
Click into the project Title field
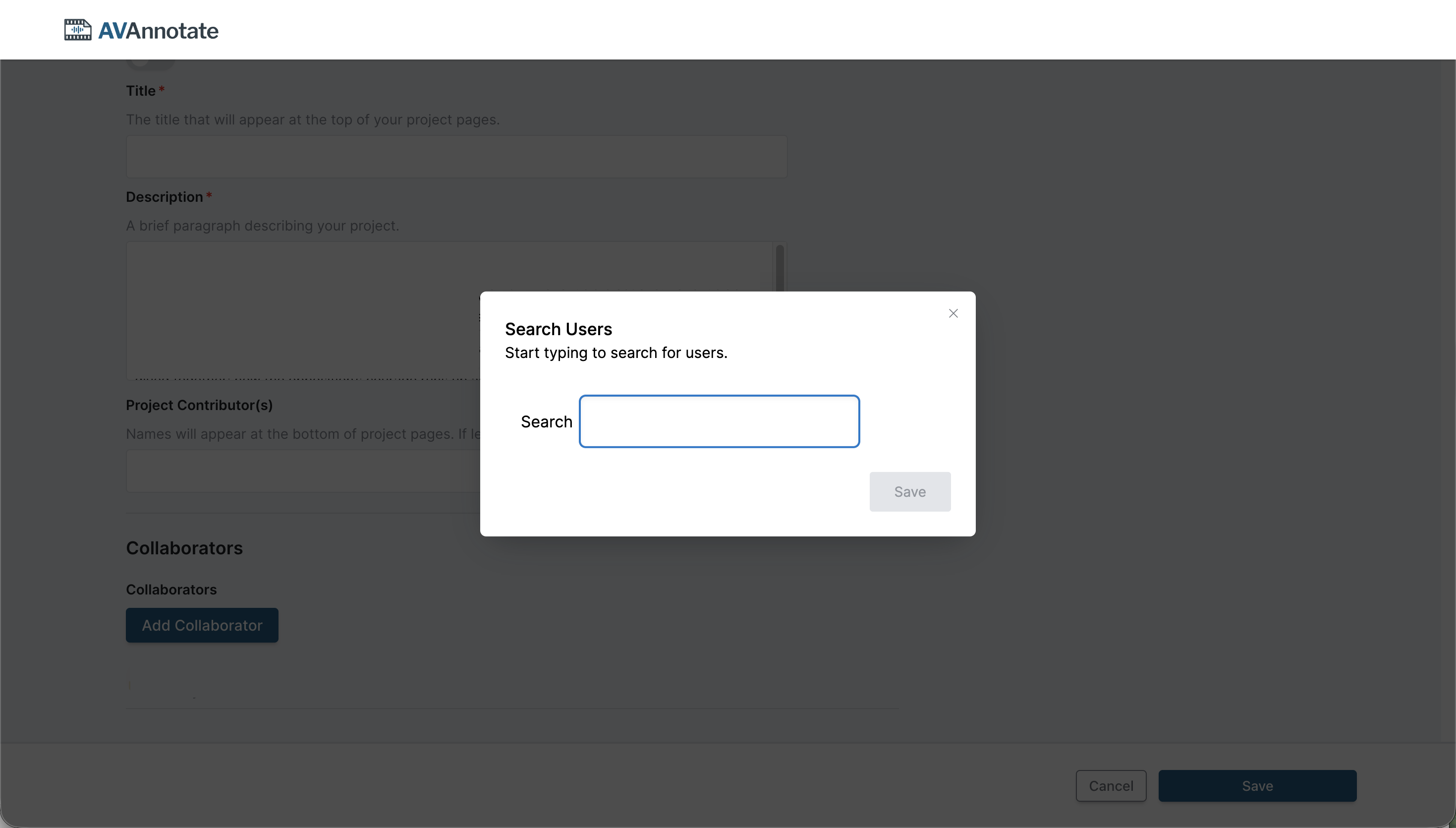tap(456, 156)
